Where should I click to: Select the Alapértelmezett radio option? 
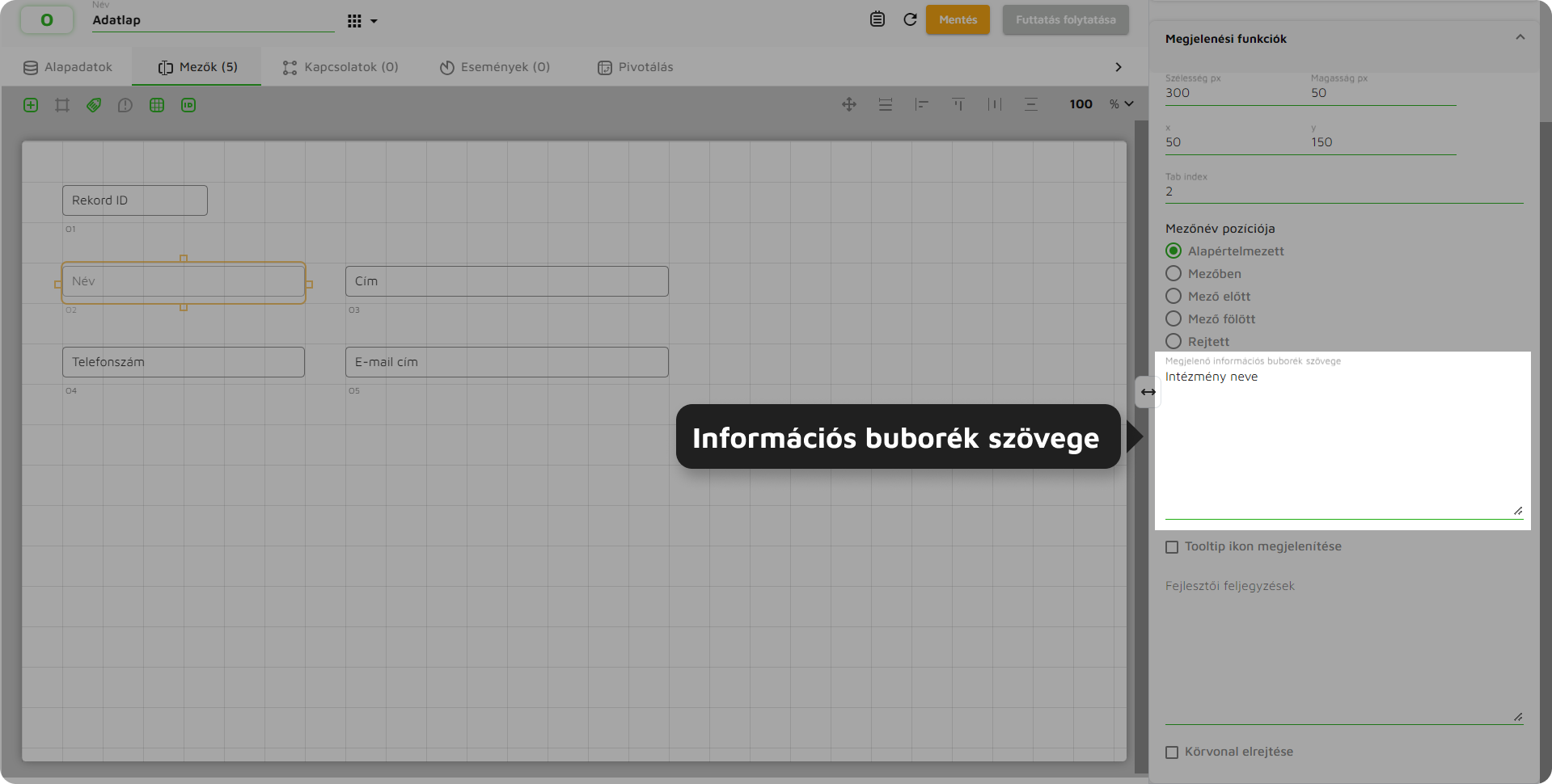pos(1174,251)
